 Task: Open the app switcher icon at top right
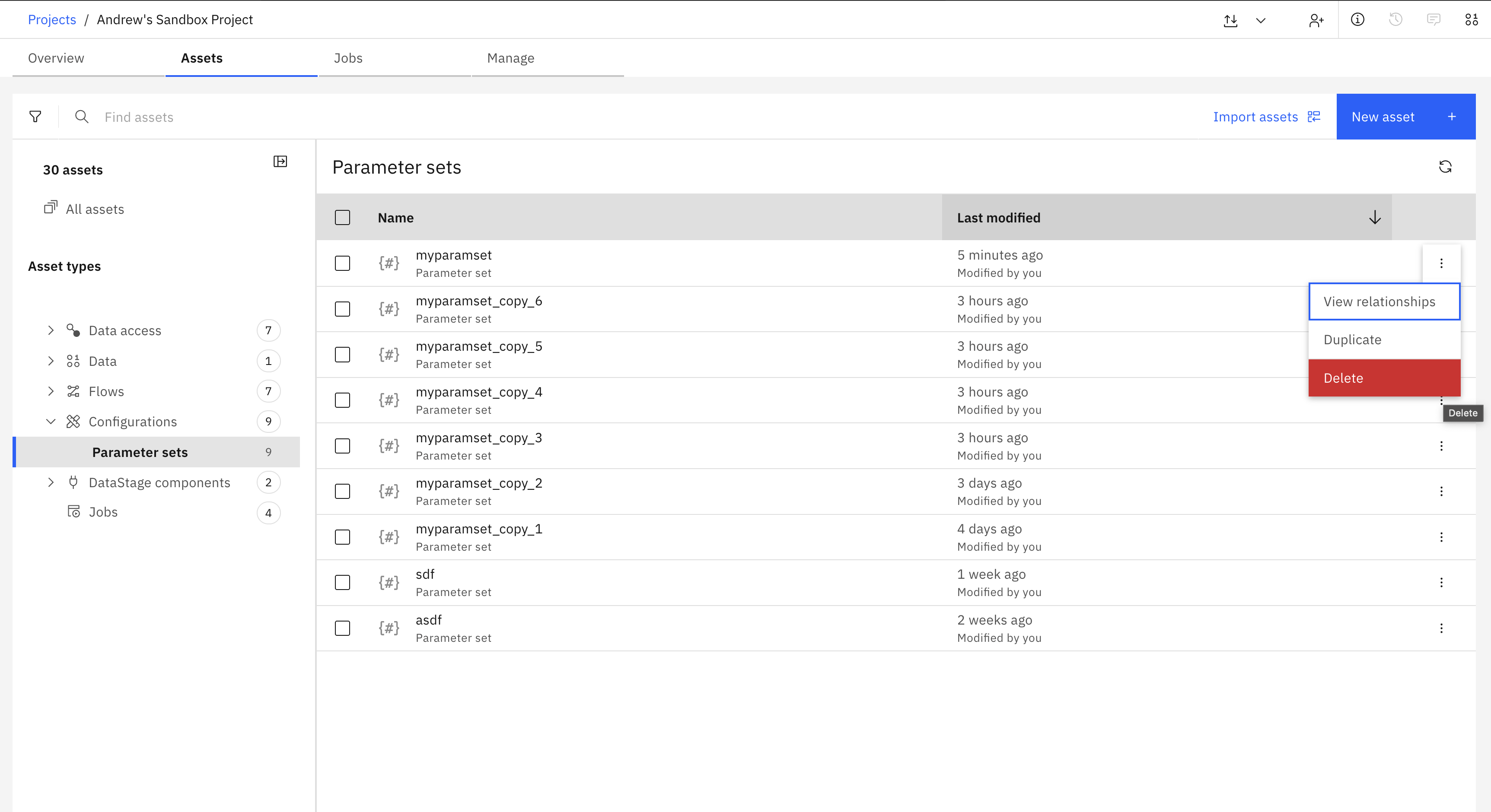[1471, 20]
